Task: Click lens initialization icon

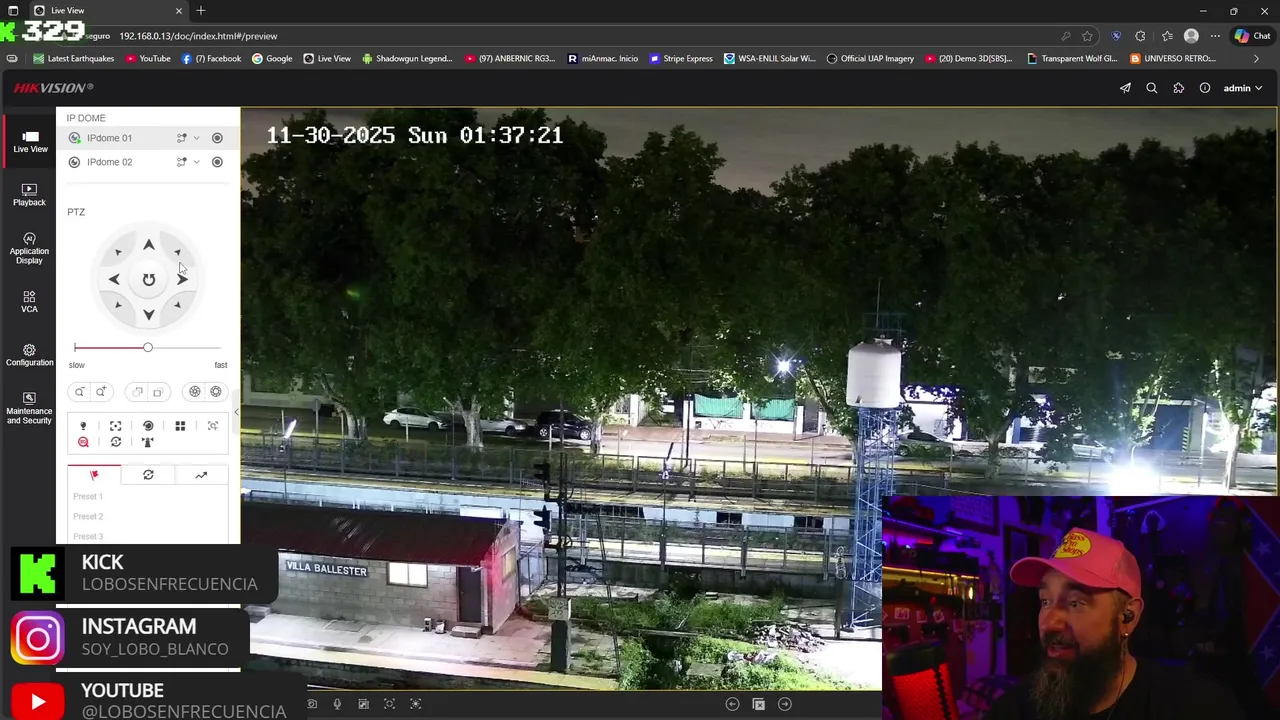Action: [x=148, y=426]
